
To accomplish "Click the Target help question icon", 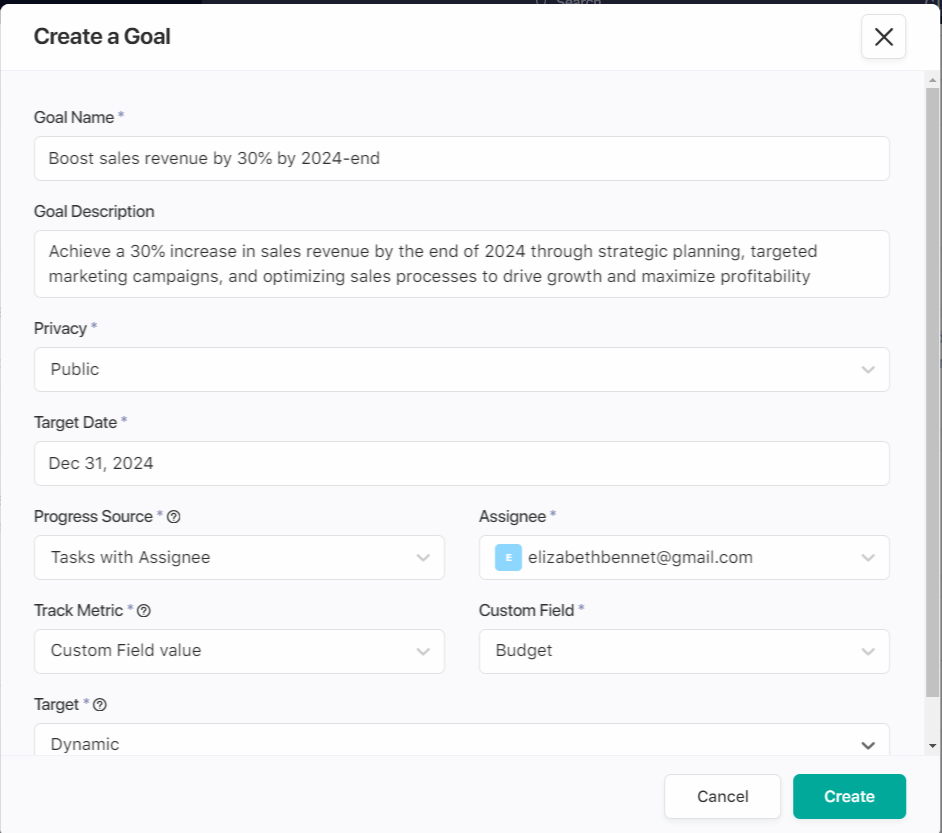I will [x=100, y=705].
